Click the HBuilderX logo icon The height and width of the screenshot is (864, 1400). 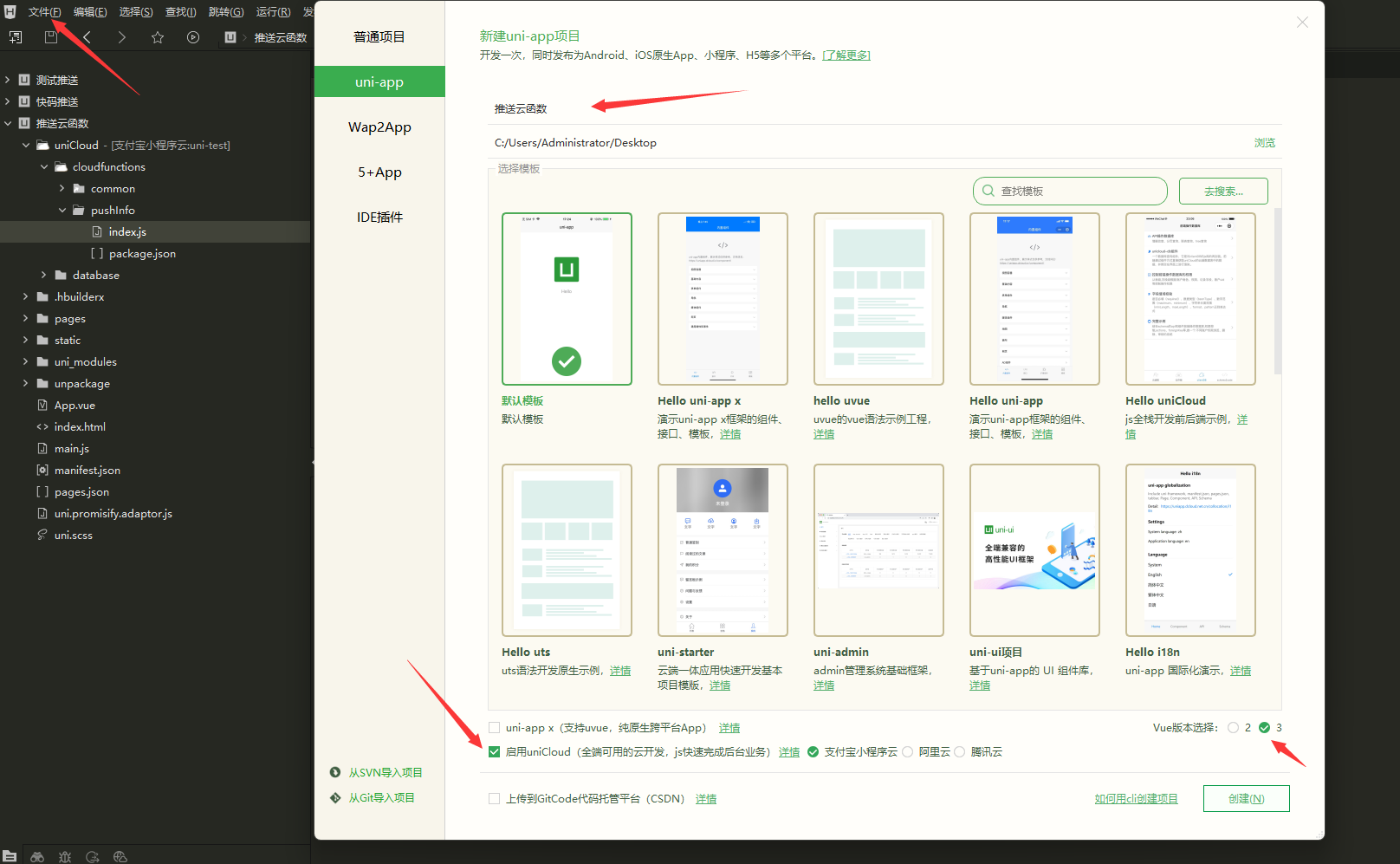[10, 11]
